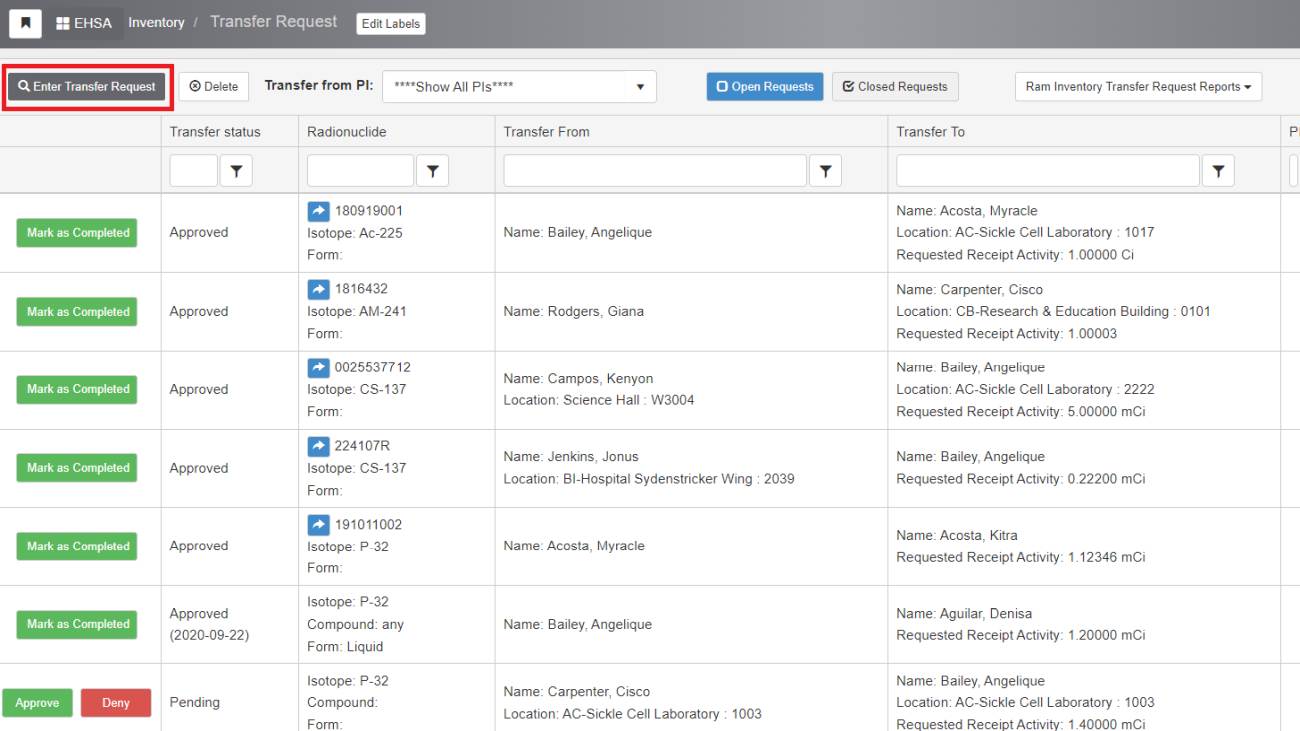
Task: Click the bookmark icon in header
Action: pyautogui.click(x=25, y=23)
